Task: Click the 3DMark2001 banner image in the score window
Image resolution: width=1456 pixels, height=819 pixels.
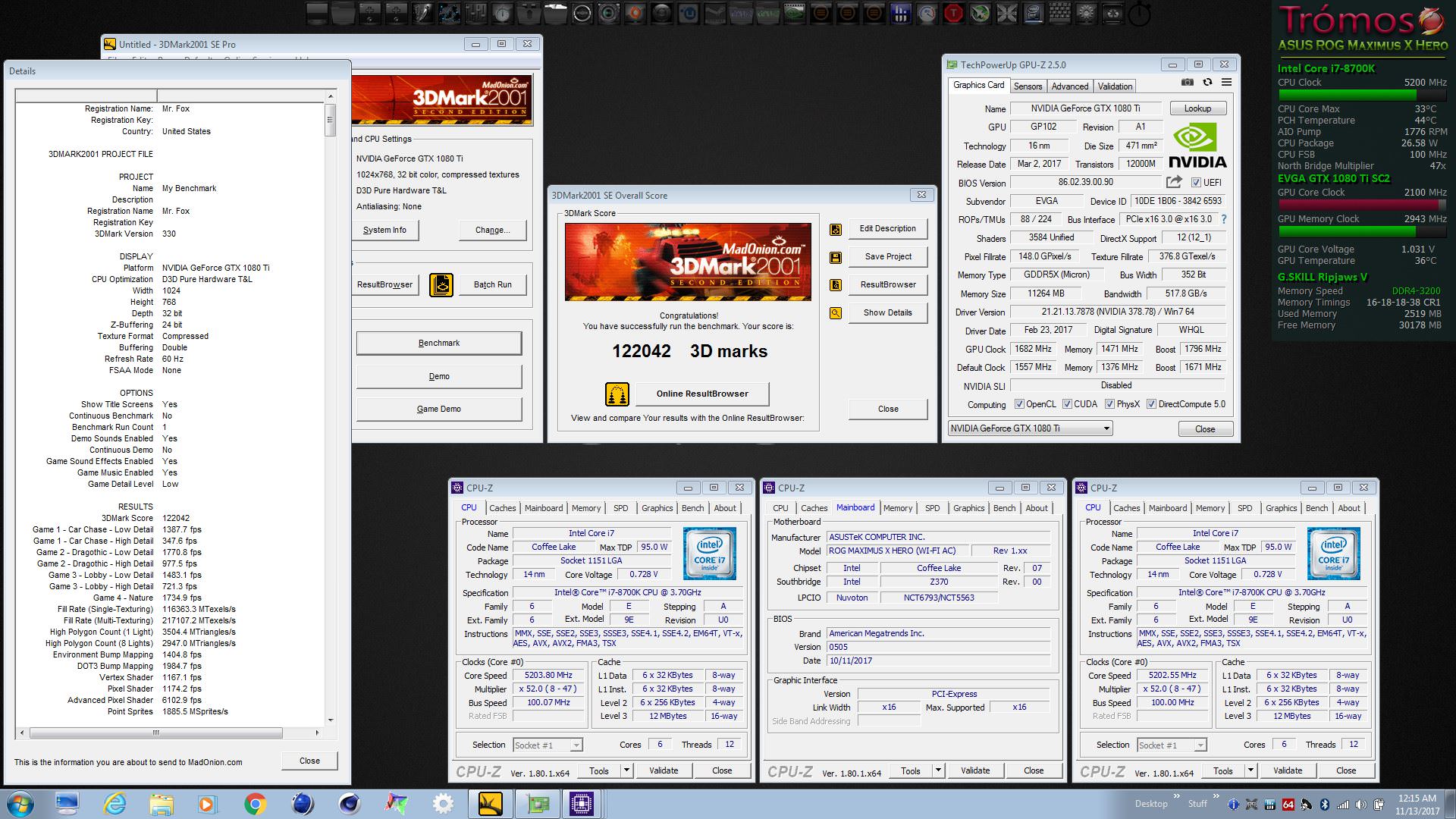Action: click(688, 262)
